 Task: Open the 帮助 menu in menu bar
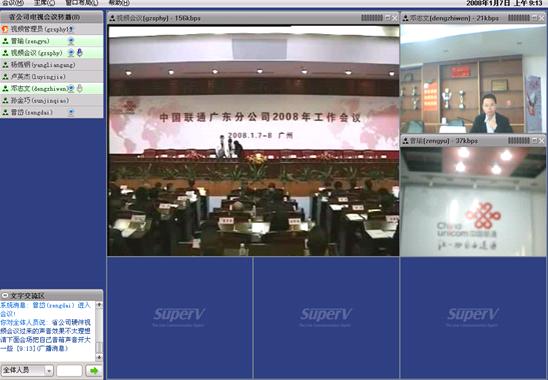[x=119, y=3]
